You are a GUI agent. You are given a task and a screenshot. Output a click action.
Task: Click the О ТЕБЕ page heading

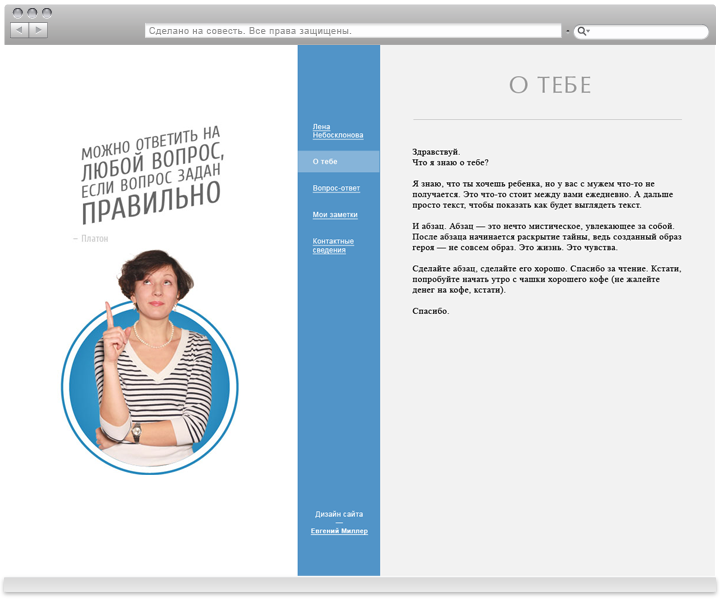coord(549,86)
